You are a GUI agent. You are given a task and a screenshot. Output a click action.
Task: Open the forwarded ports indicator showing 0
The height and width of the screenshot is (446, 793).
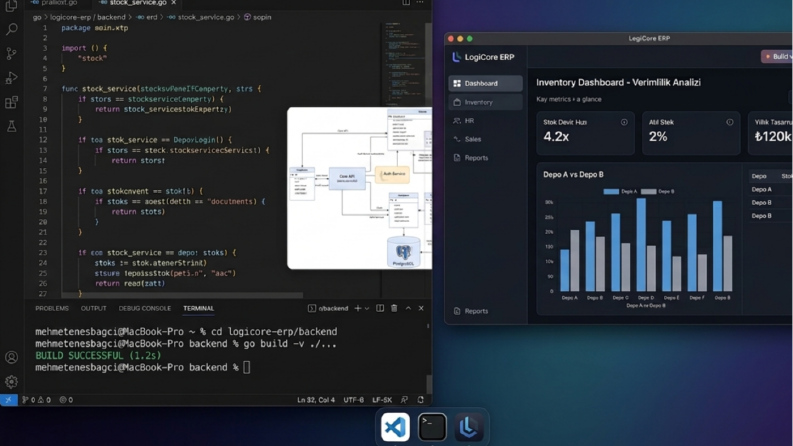66,399
